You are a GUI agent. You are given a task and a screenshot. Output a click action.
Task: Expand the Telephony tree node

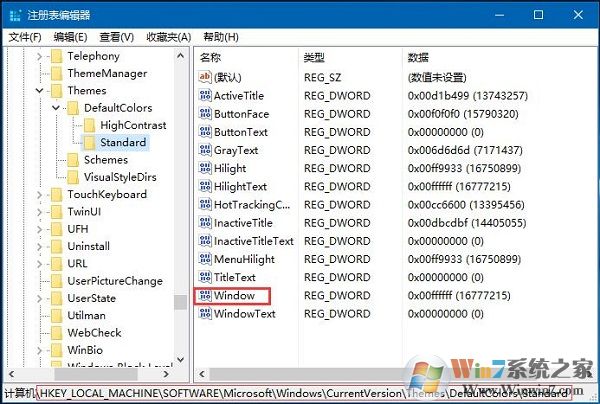(39, 57)
